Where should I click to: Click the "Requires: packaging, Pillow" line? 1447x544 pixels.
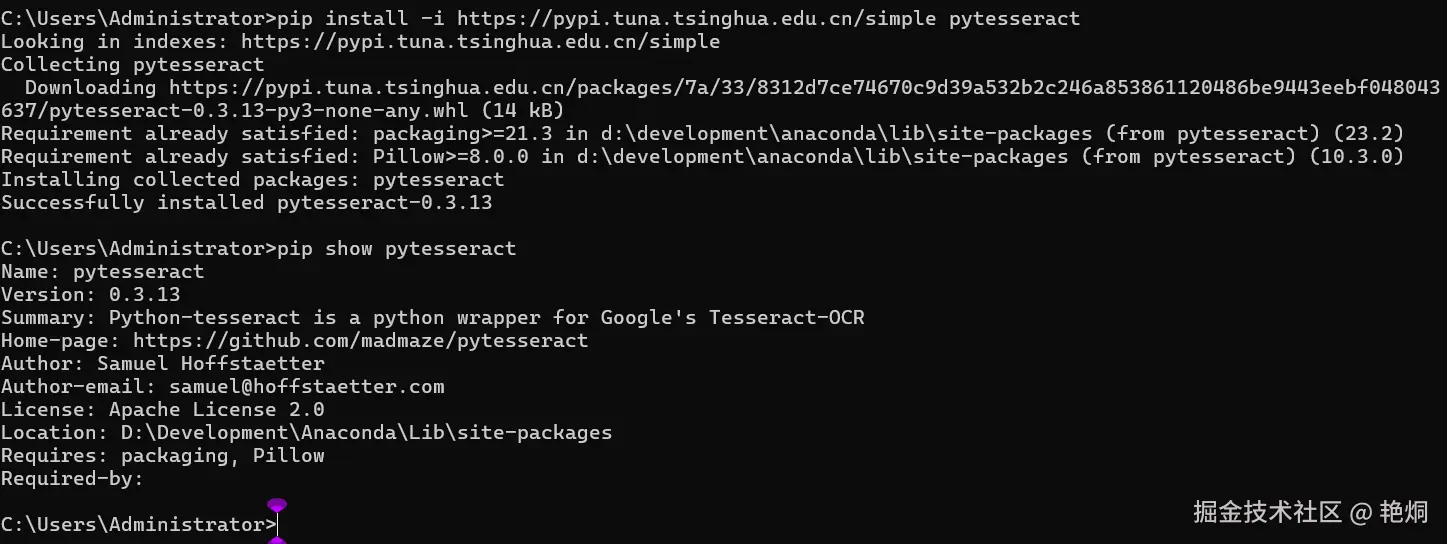162,455
